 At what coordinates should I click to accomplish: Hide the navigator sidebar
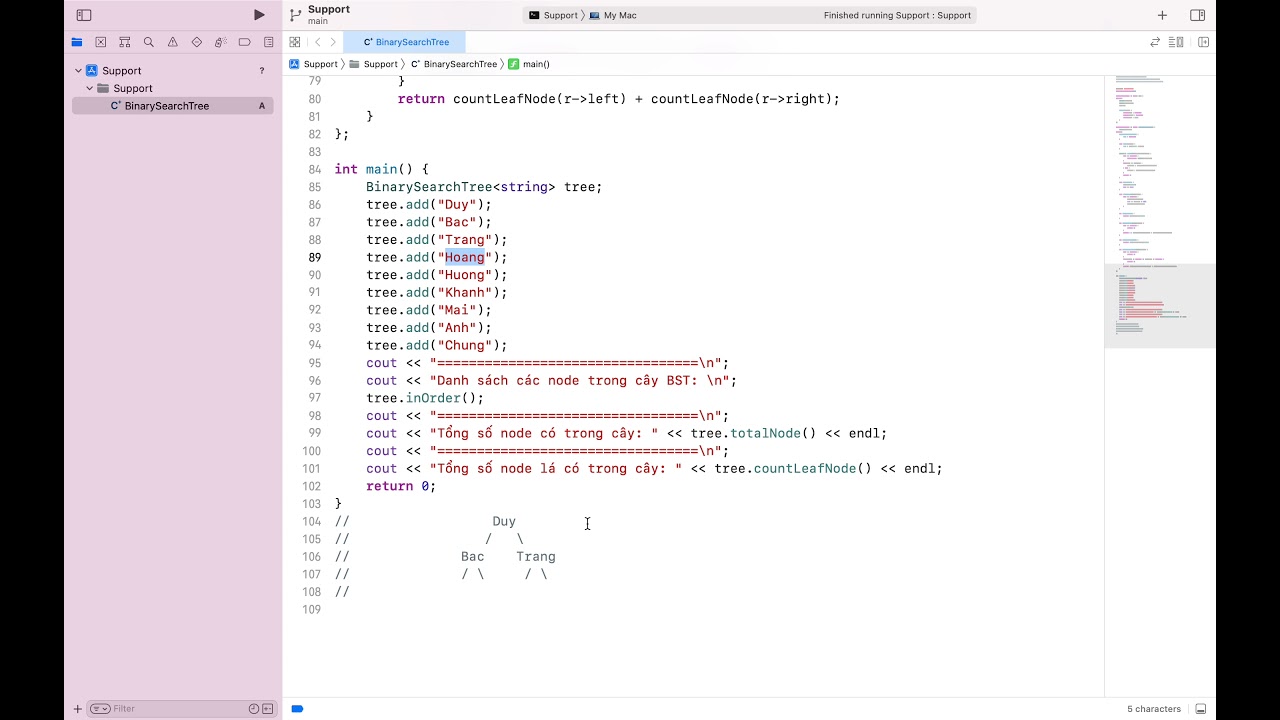(x=84, y=15)
